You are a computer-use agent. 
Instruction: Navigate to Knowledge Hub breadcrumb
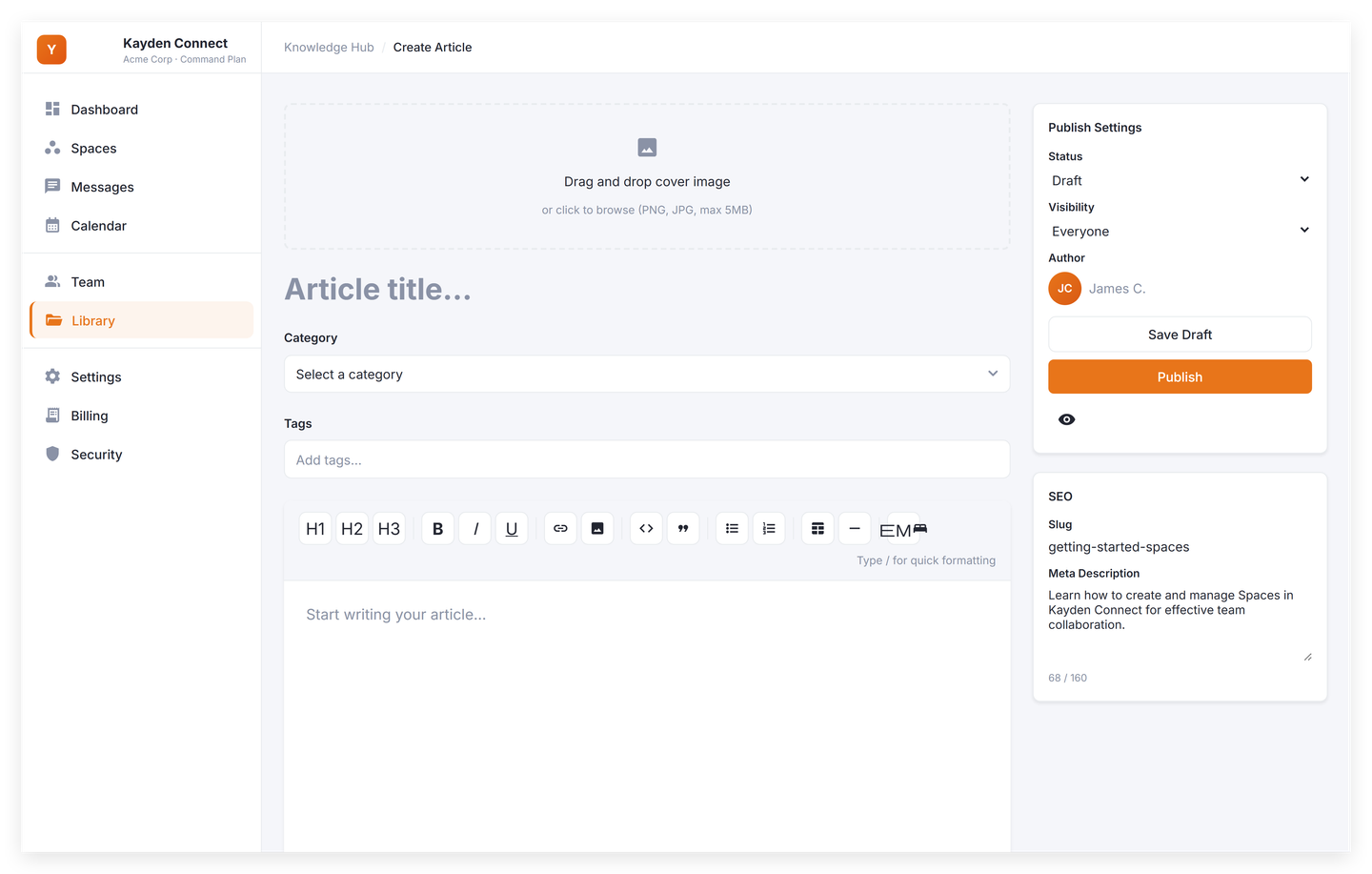(329, 48)
